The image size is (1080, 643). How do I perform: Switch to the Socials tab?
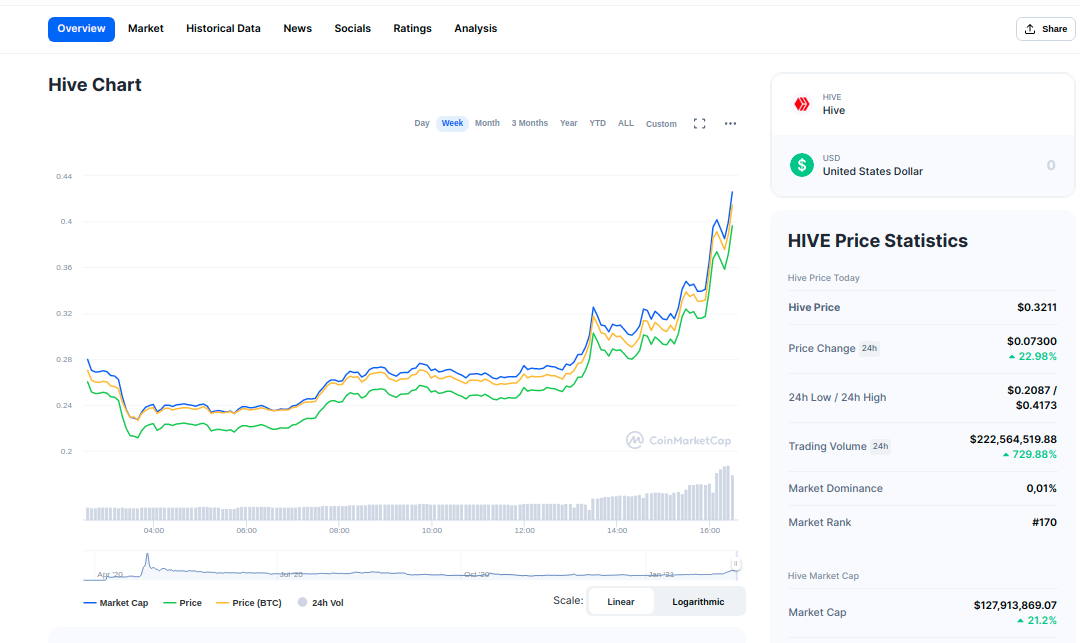coord(353,29)
